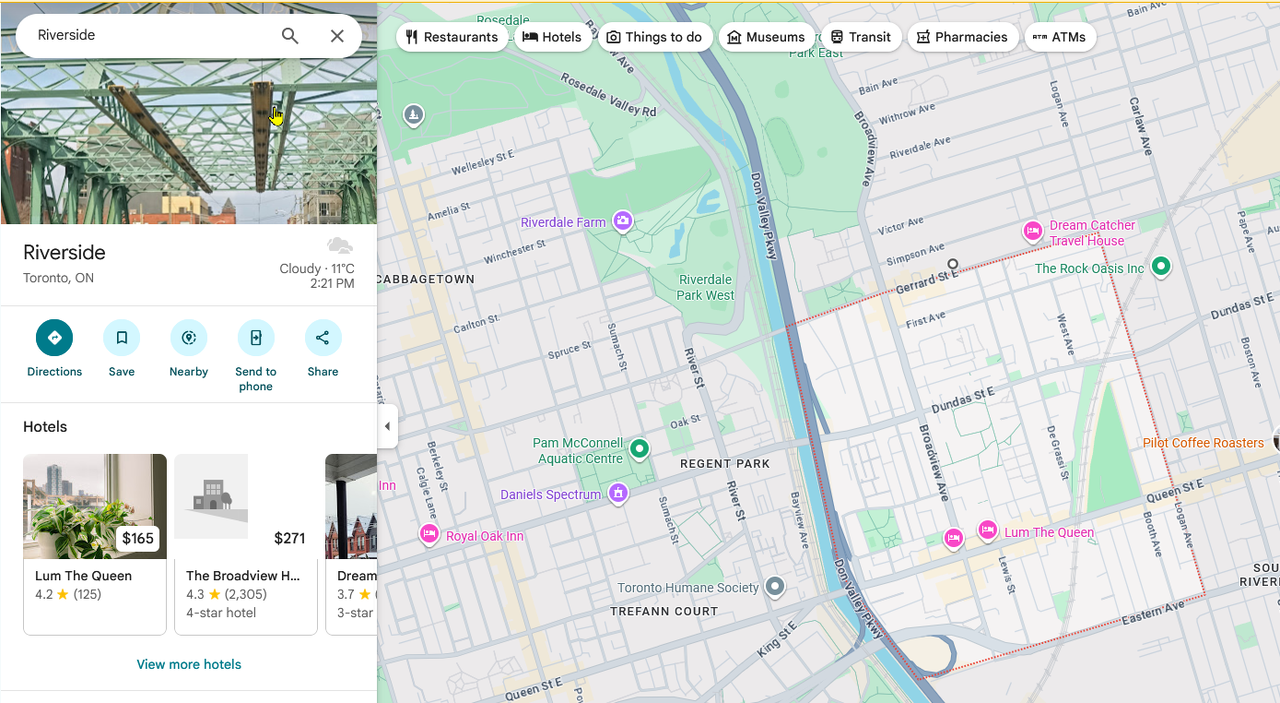Viewport: 1280px width, 703px height.
Task: Select The Broadview Hotel card
Action: point(245,543)
